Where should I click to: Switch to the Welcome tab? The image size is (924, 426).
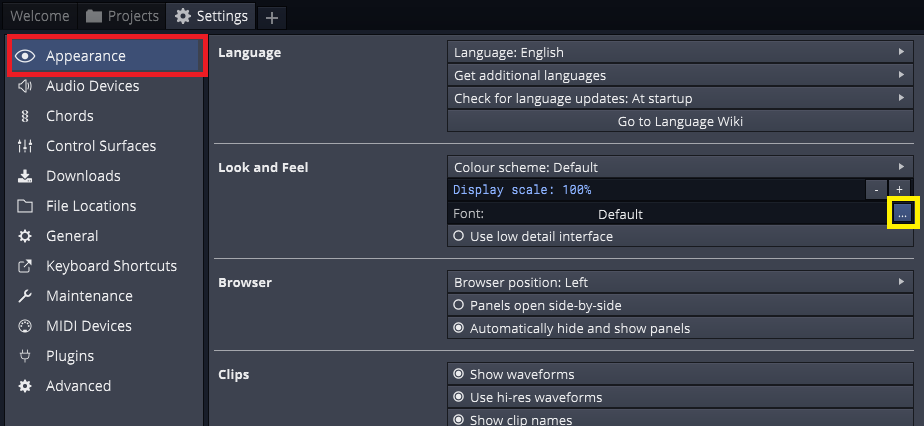(40, 16)
